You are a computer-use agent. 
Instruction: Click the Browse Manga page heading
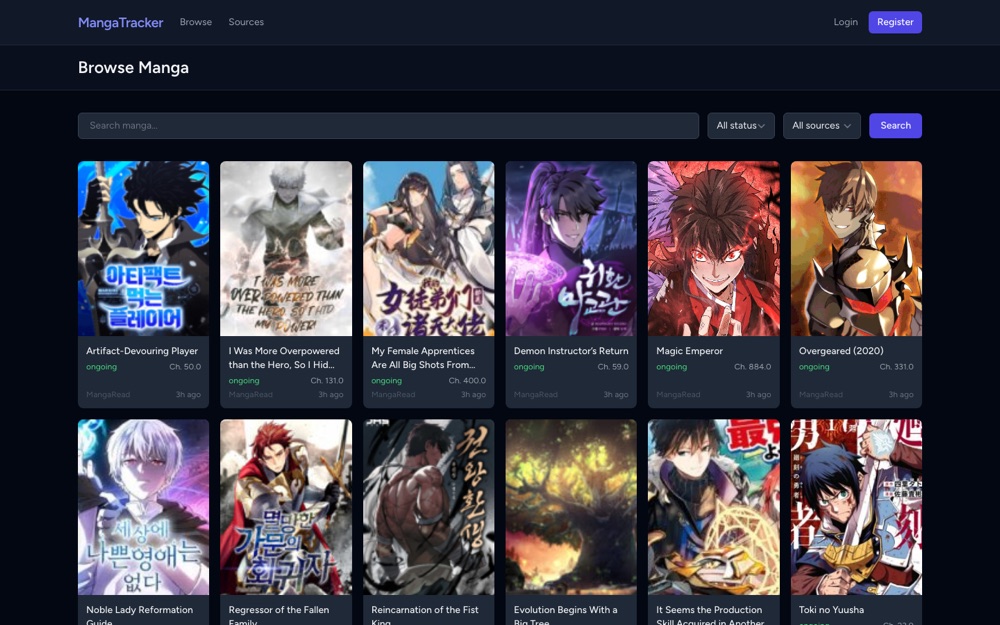133,68
